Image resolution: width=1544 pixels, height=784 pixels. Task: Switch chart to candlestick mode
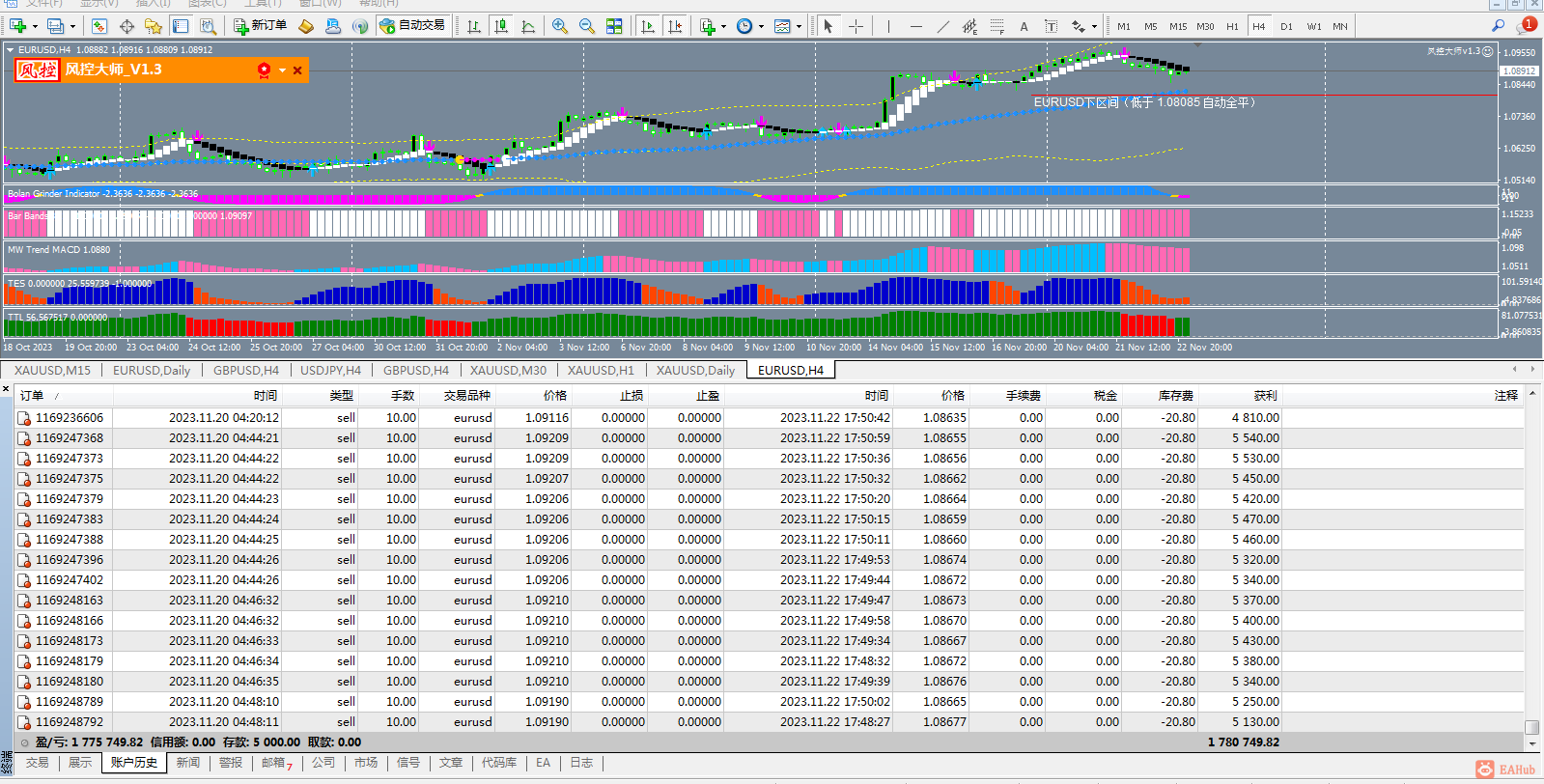click(500, 26)
